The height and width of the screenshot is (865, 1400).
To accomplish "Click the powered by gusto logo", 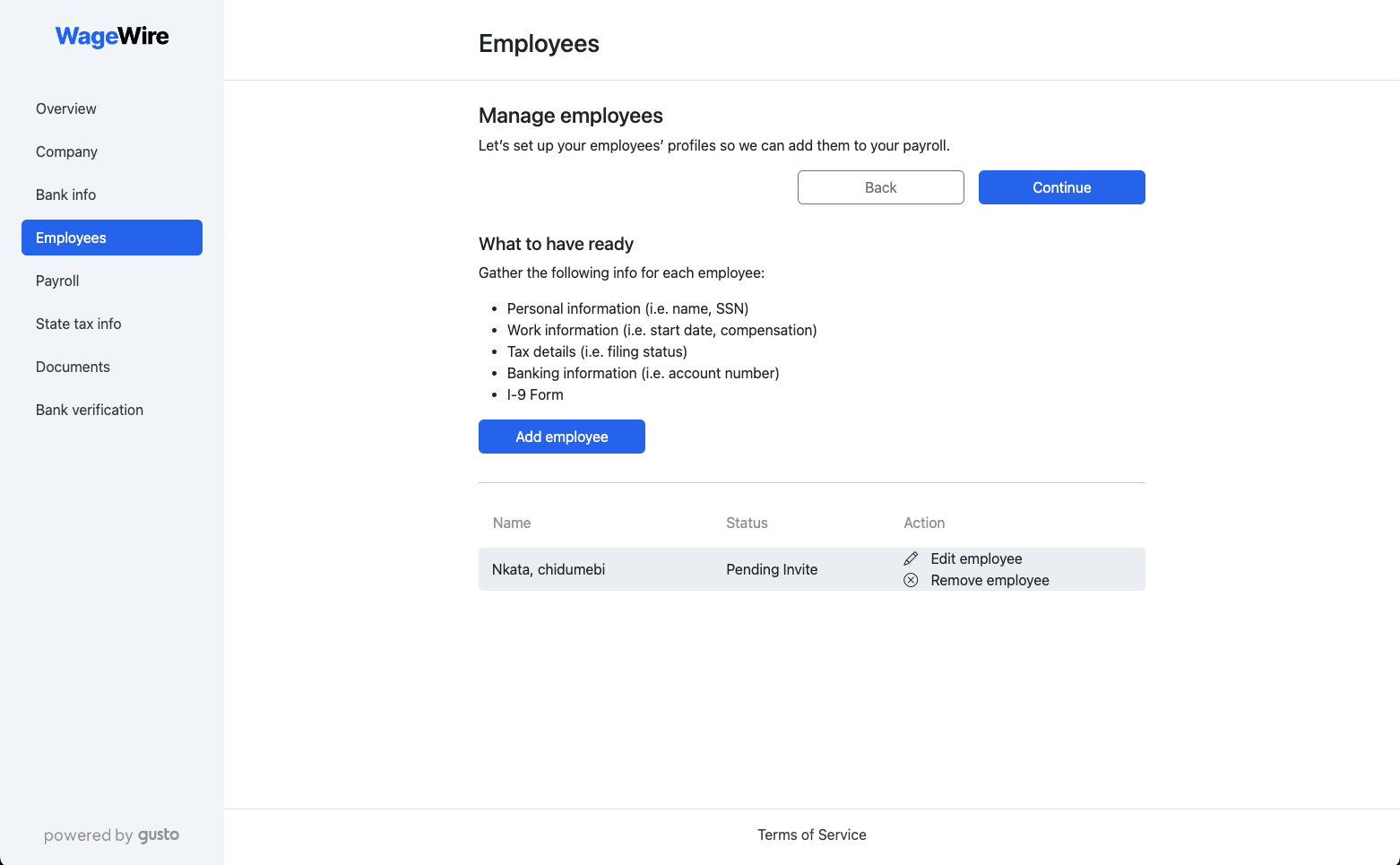I will (x=112, y=835).
